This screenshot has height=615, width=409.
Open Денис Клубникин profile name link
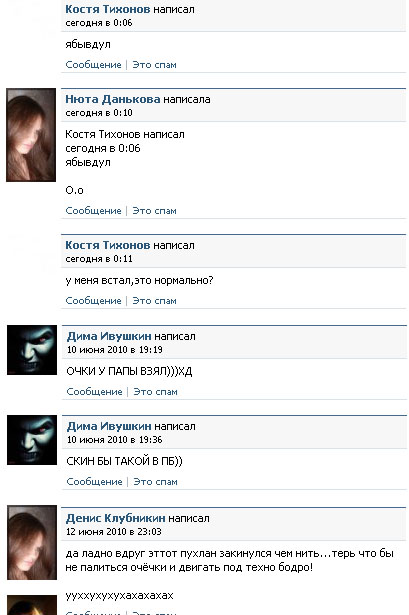(x=116, y=518)
